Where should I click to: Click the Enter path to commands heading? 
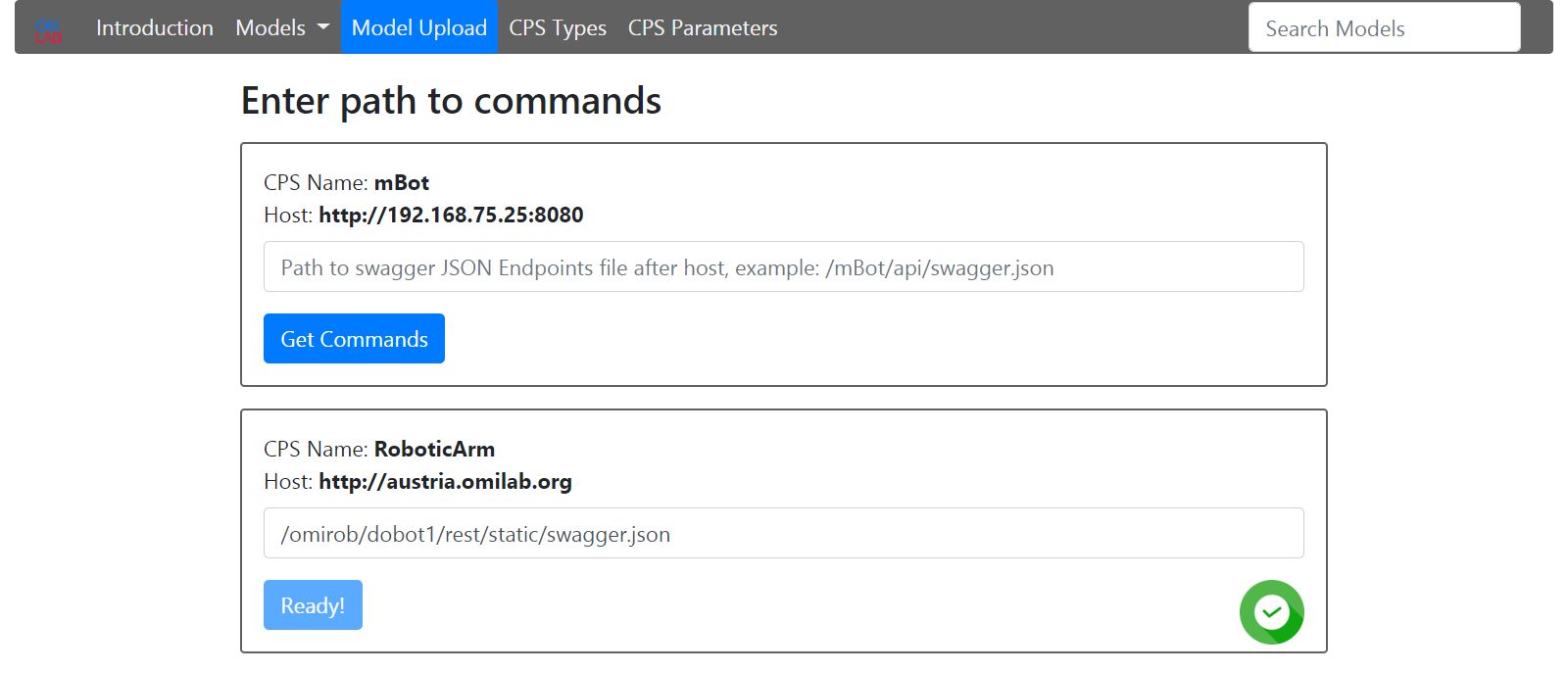tap(451, 101)
